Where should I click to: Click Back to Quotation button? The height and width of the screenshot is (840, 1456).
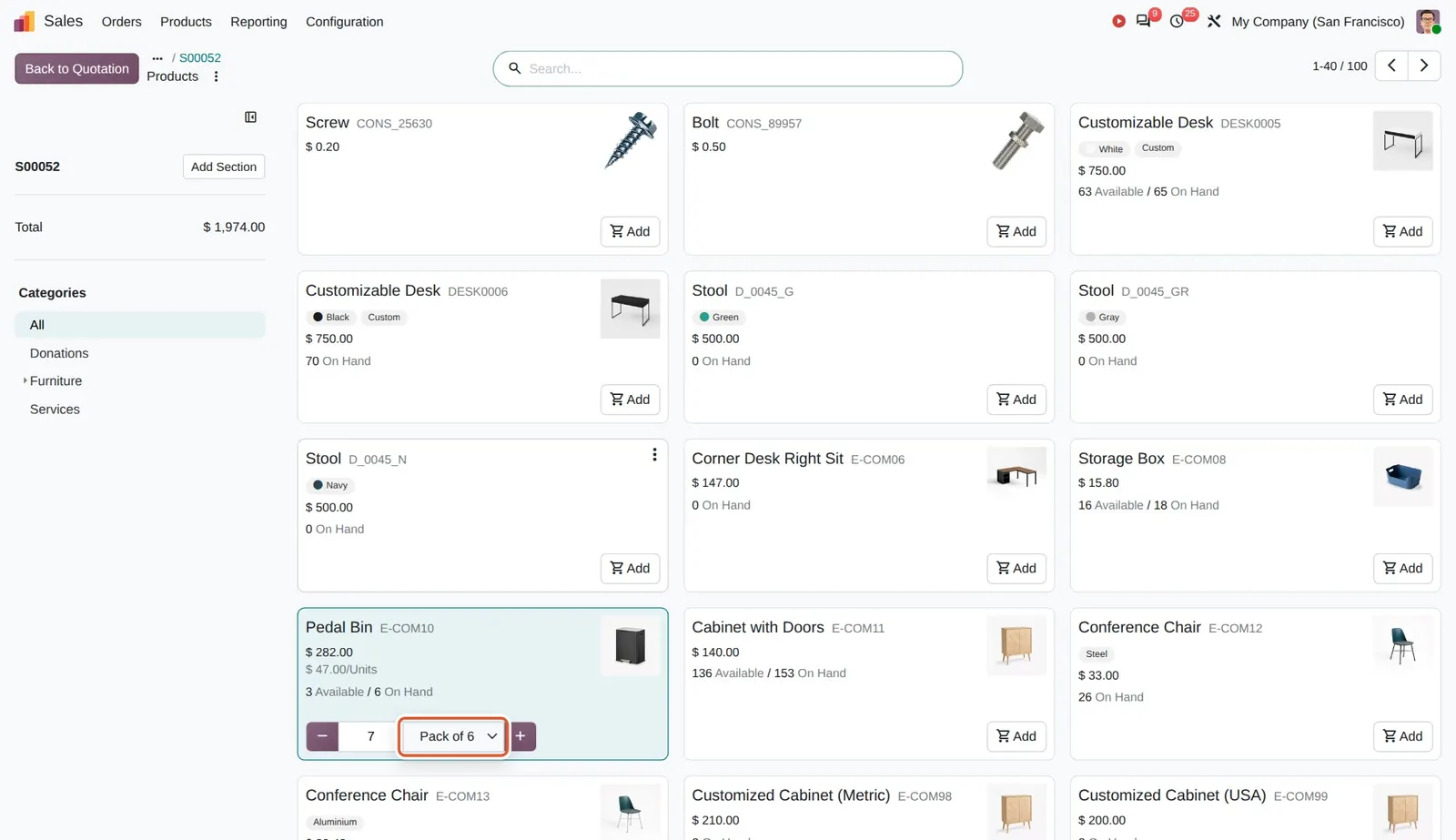coord(76,68)
